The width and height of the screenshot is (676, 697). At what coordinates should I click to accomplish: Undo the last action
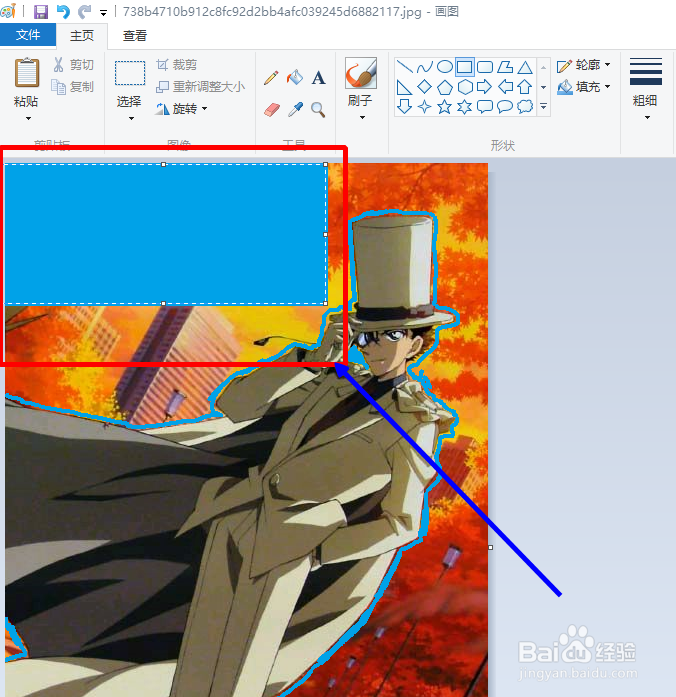(x=64, y=12)
